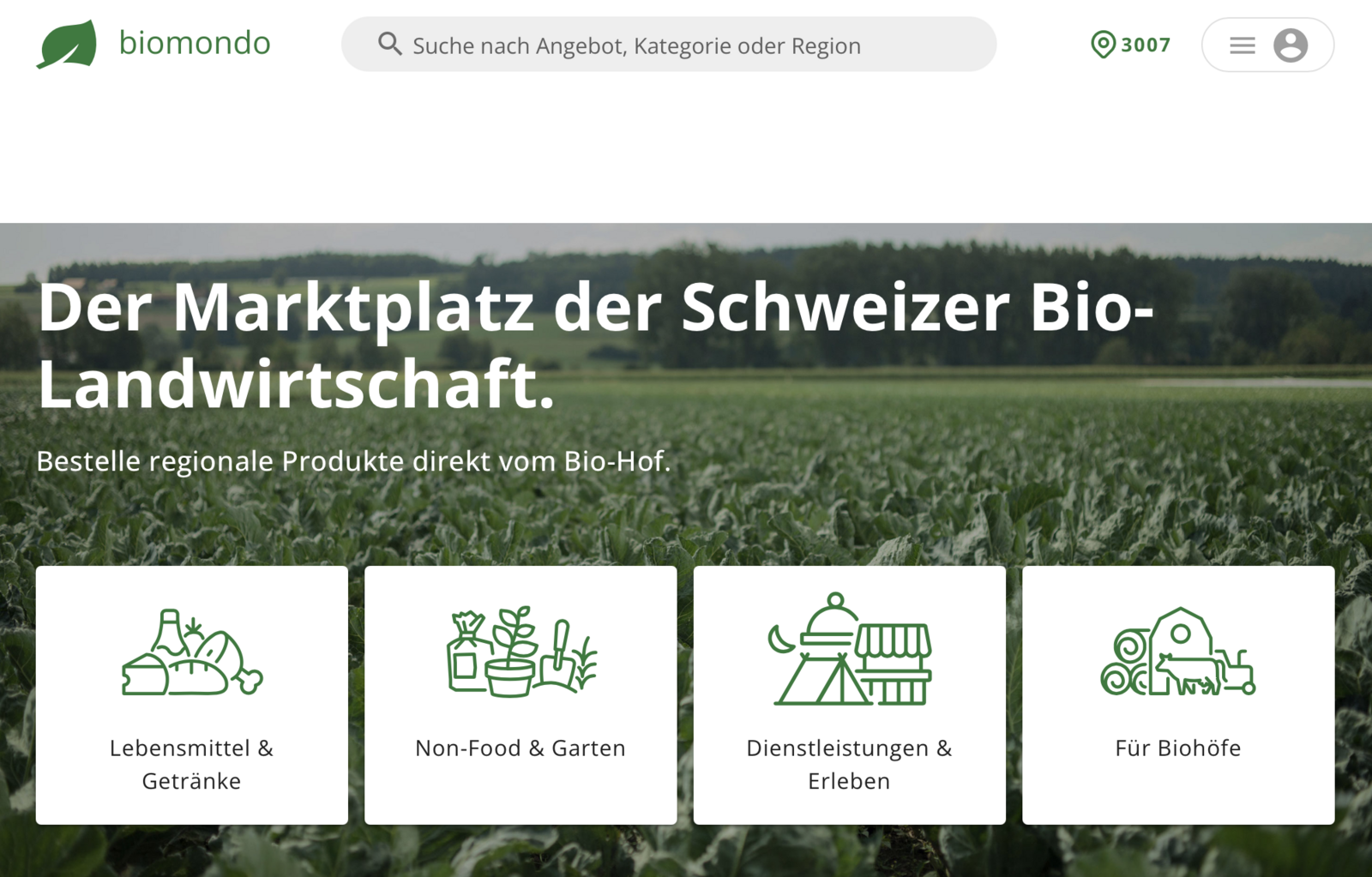Image resolution: width=1372 pixels, height=877 pixels.
Task: Choose the tent and market stall icon
Action: (x=849, y=650)
